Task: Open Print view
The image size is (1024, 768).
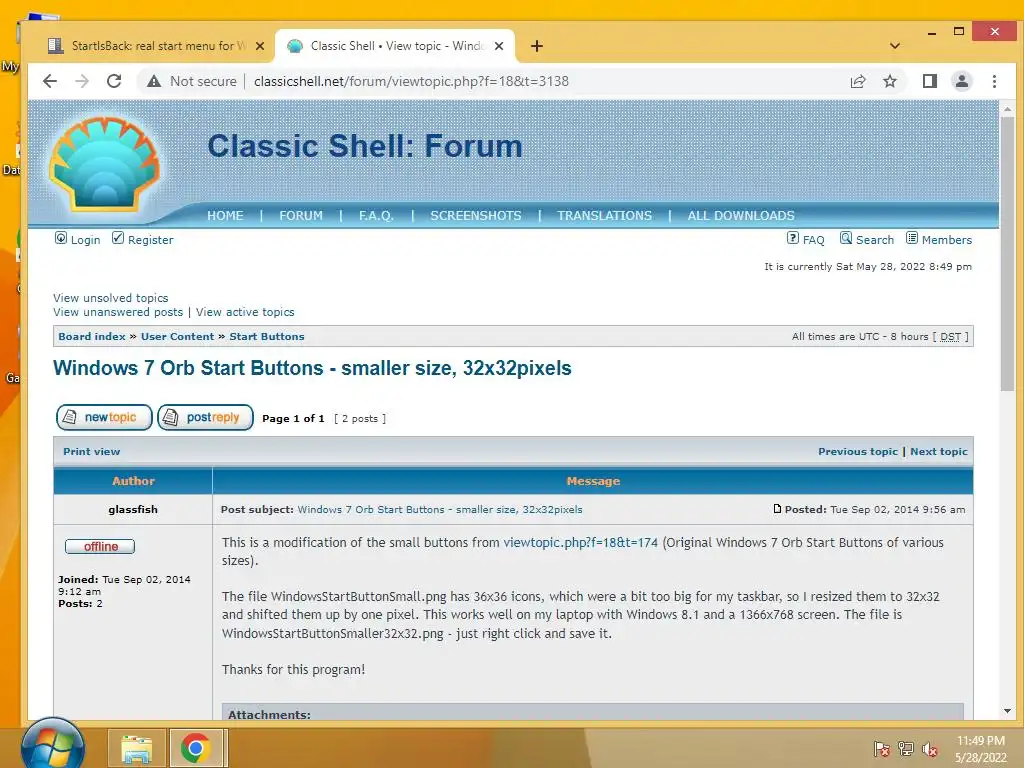Action: click(91, 451)
